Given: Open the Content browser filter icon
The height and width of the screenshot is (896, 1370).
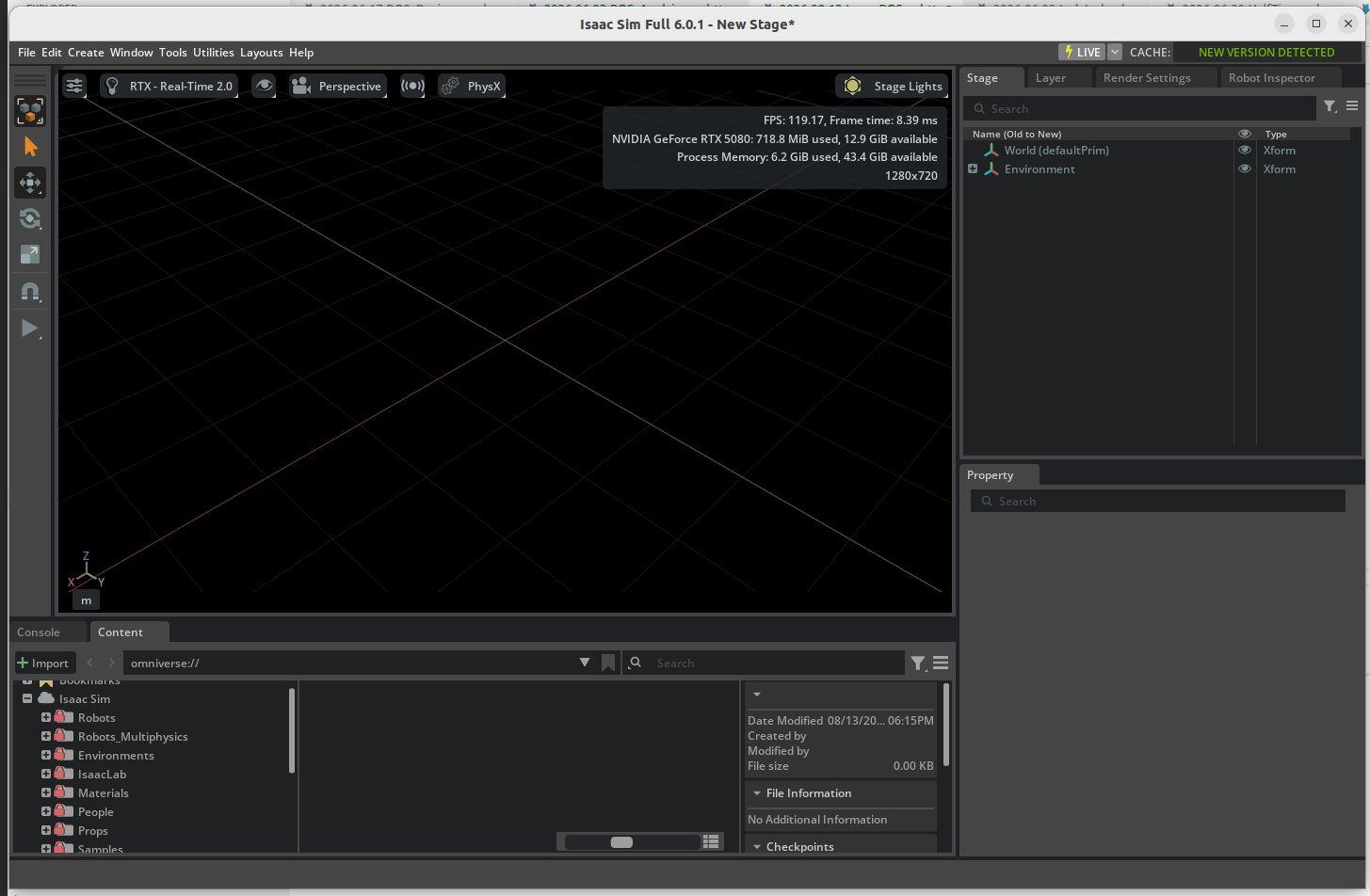Looking at the screenshot, I should (918, 663).
